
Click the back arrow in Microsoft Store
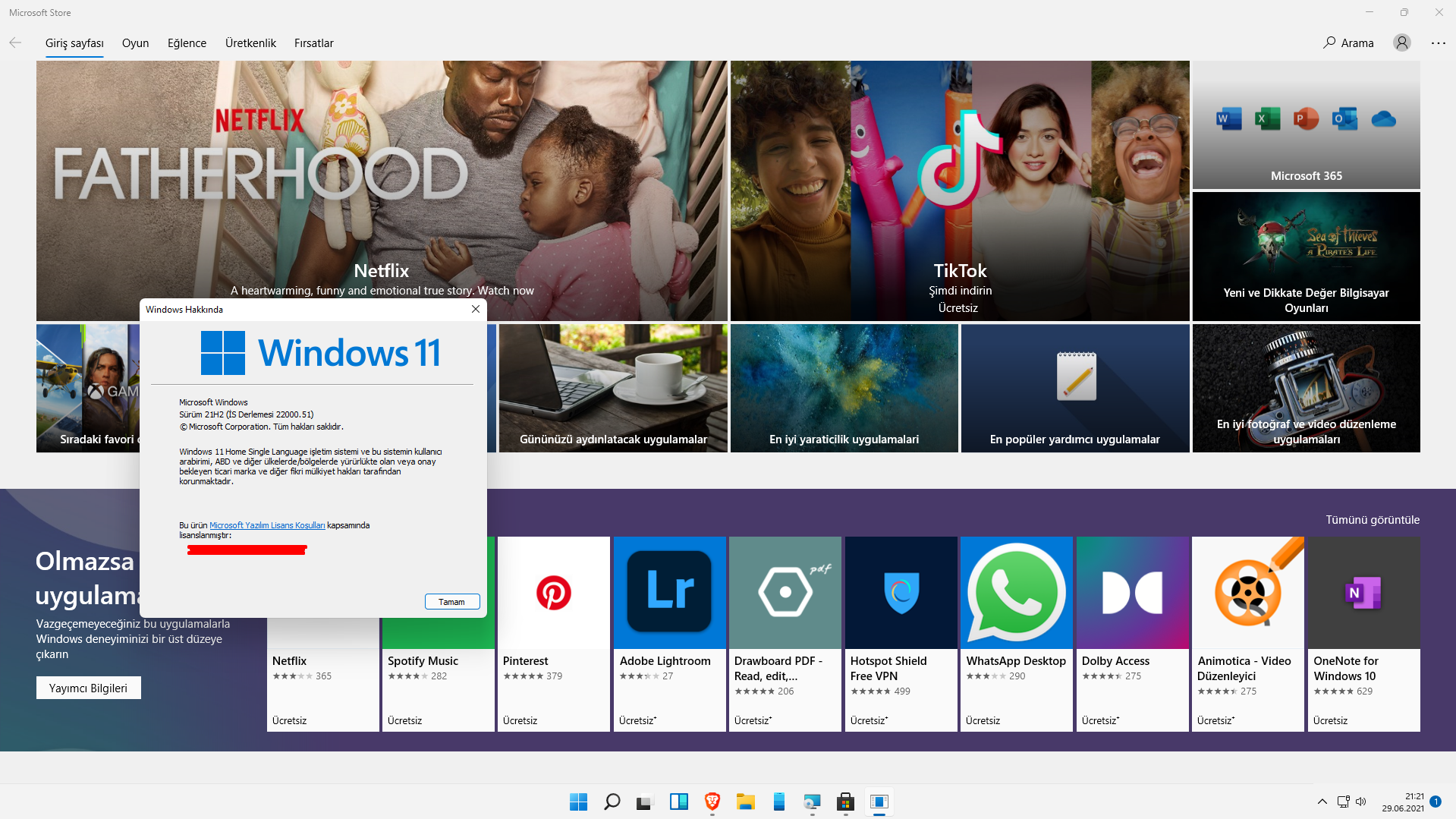pos(15,43)
